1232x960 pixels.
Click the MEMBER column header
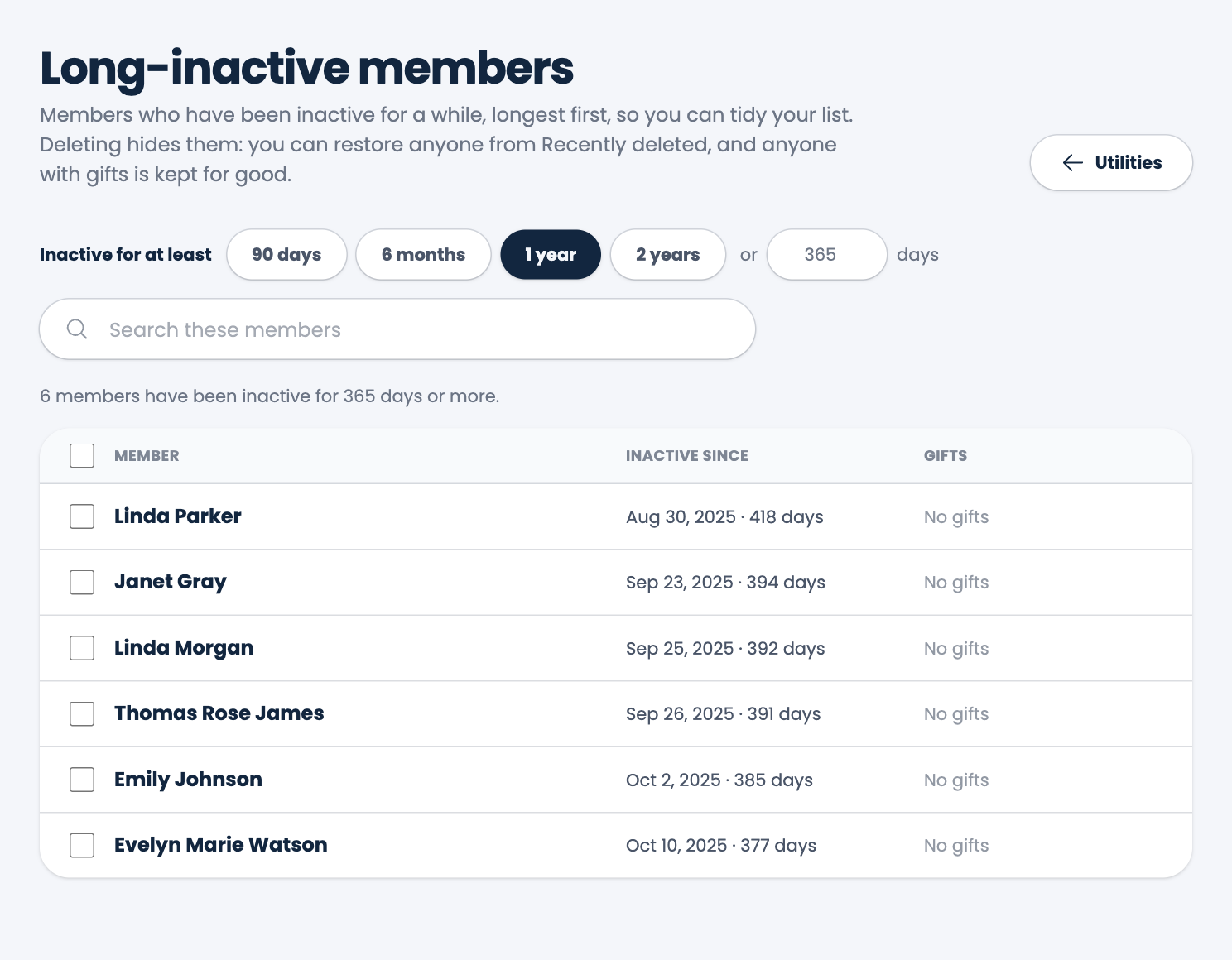click(147, 456)
